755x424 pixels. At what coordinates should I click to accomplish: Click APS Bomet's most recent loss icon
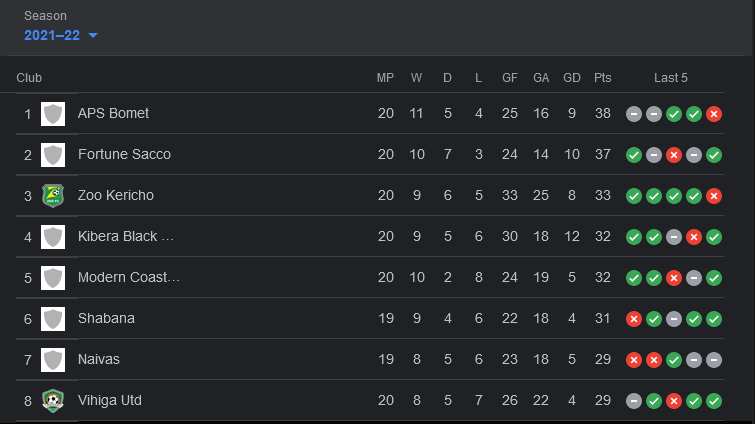[x=714, y=114]
